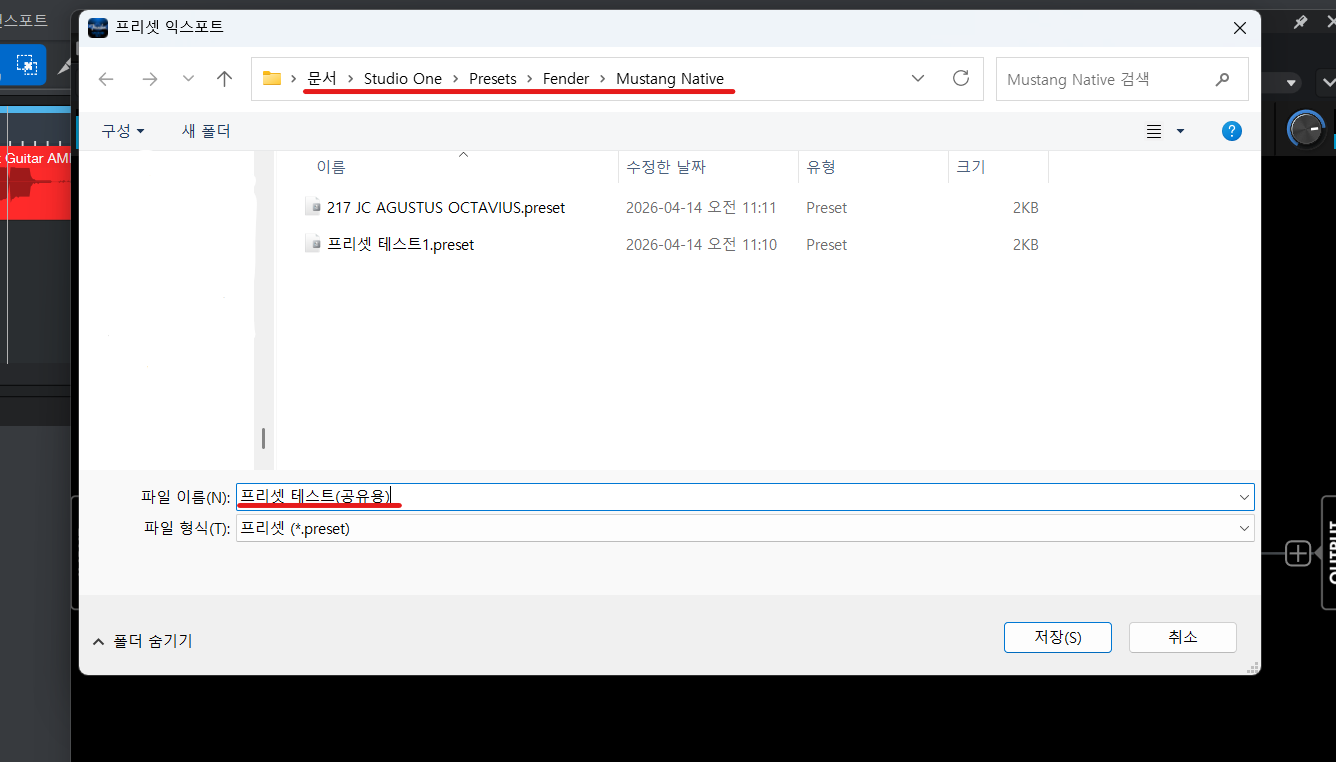Image resolution: width=1336 pixels, height=762 pixels.
Task: Collapse folders with 폴더 숨기기
Action: [x=142, y=641]
